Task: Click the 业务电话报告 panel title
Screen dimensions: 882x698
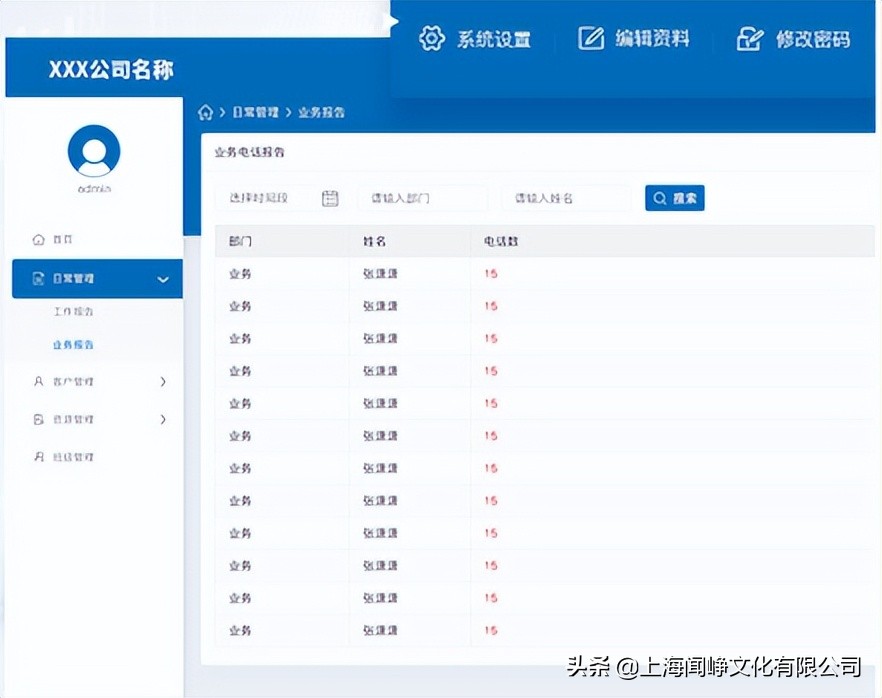Action: 249,152
